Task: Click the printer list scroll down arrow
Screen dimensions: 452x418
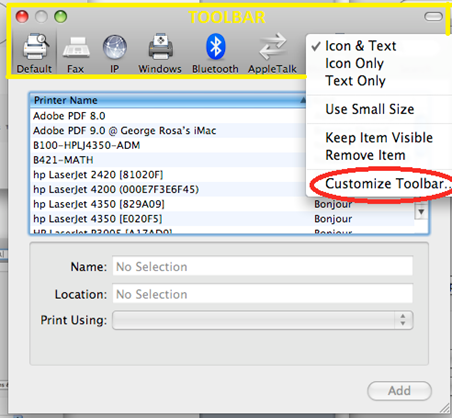Action: tap(421, 212)
